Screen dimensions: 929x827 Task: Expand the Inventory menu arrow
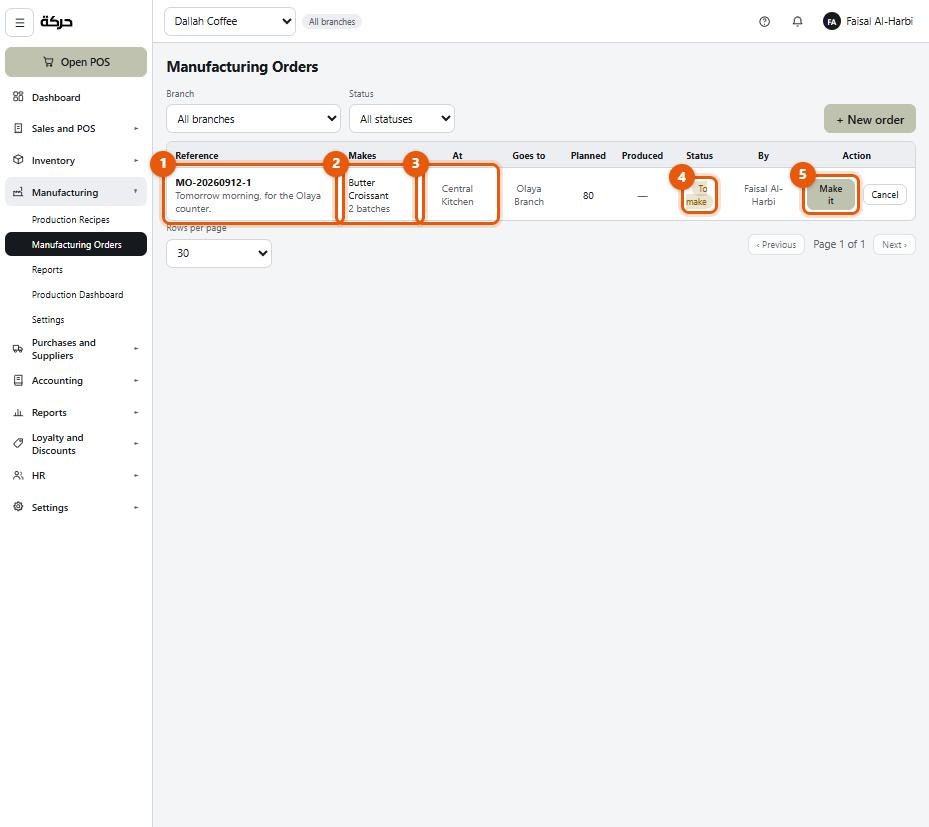pos(136,161)
